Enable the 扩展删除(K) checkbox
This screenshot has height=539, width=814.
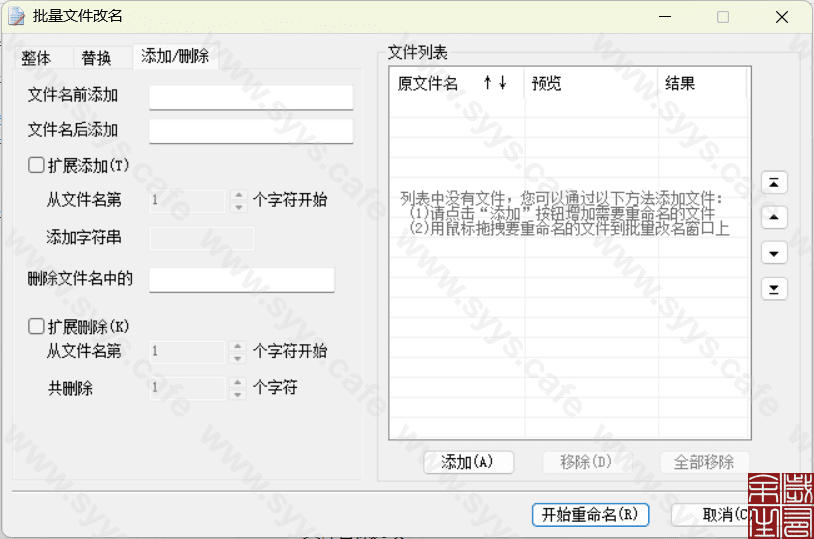click(x=36, y=326)
